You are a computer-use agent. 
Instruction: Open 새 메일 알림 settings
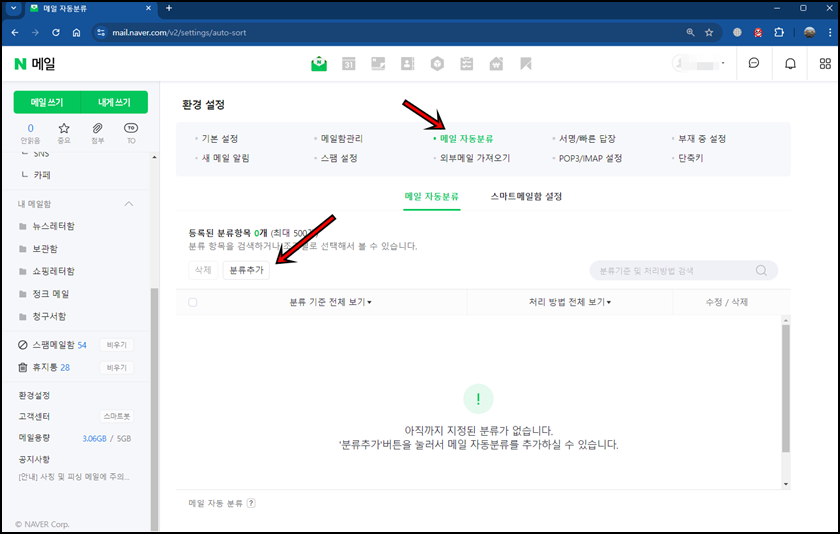(x=226, y=158)
